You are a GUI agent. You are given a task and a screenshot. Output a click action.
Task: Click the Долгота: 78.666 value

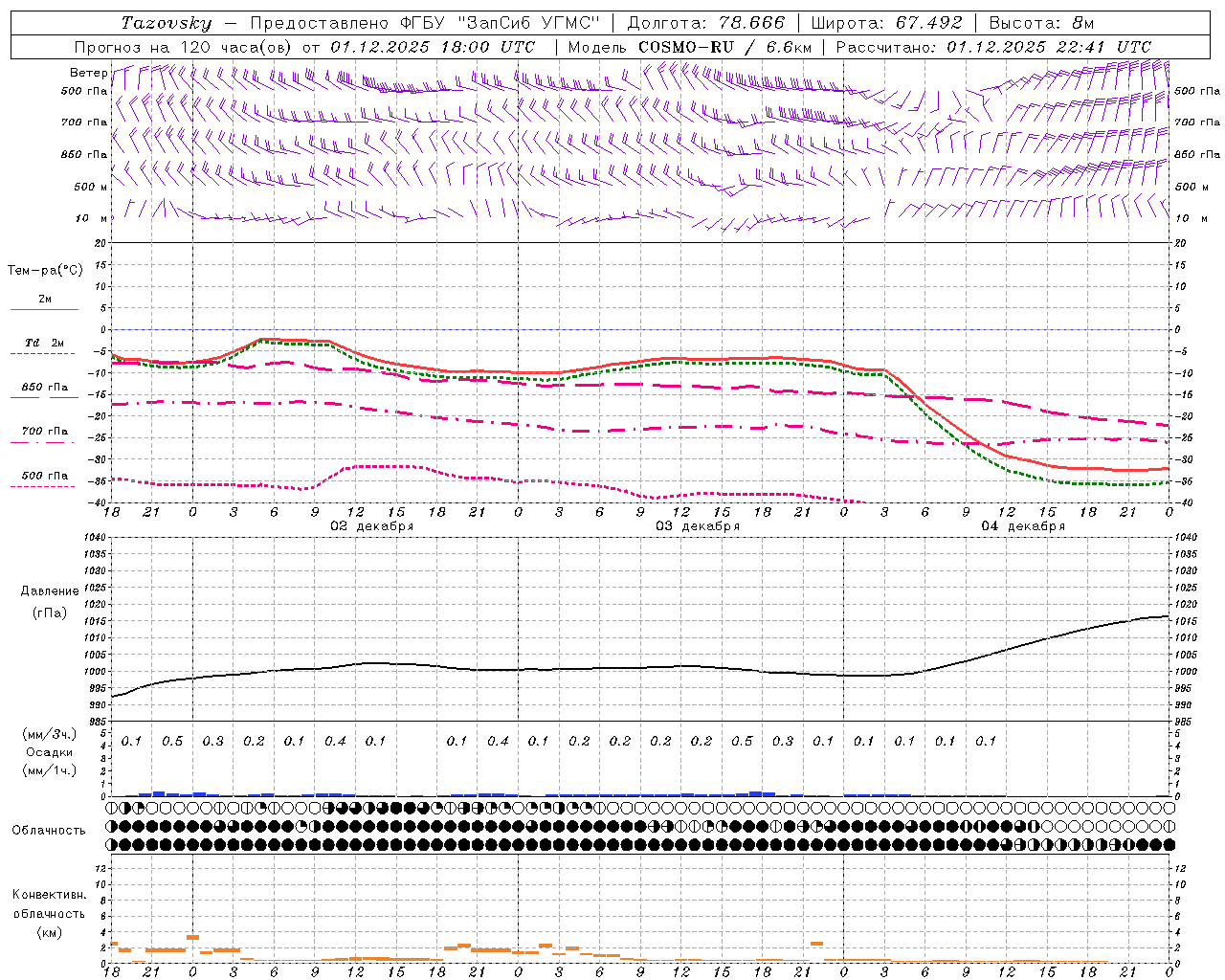click(x=705, y=23)
